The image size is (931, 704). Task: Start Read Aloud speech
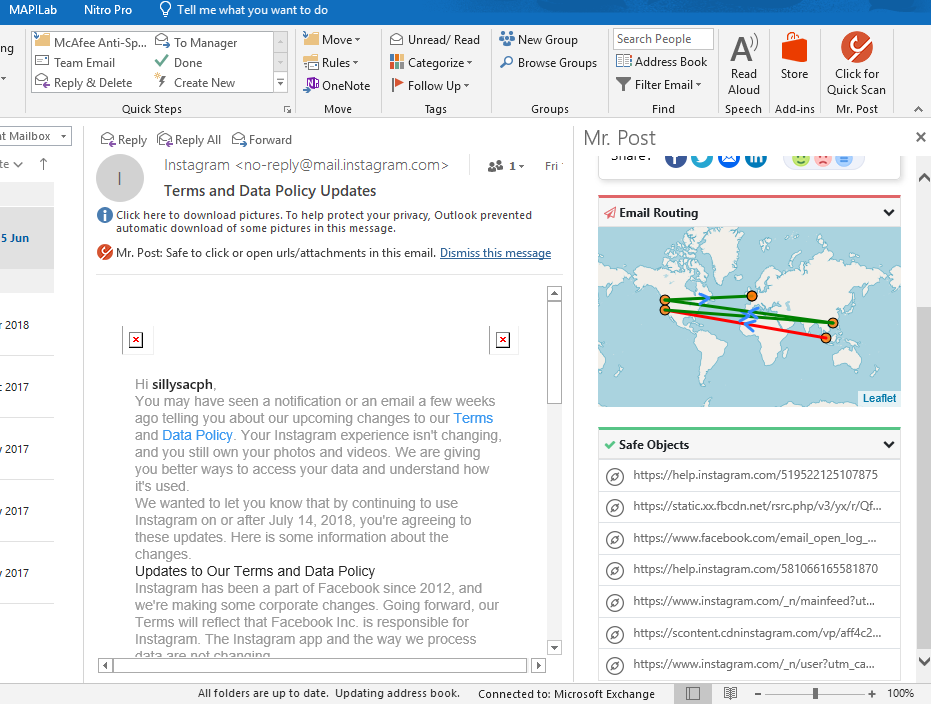pos(743,50)
